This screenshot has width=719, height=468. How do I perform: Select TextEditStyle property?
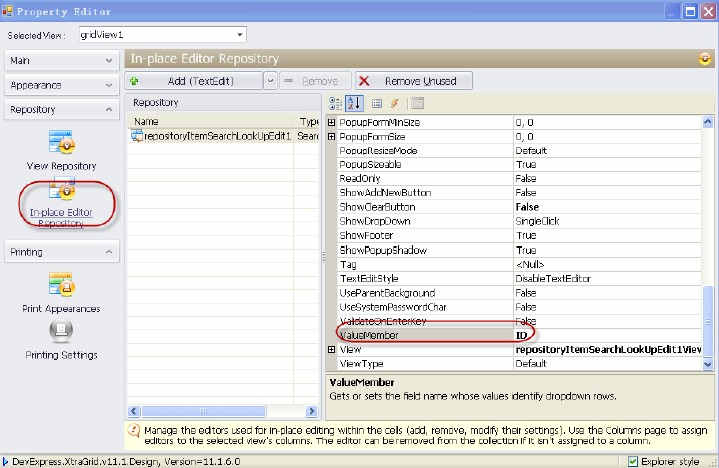519,279
